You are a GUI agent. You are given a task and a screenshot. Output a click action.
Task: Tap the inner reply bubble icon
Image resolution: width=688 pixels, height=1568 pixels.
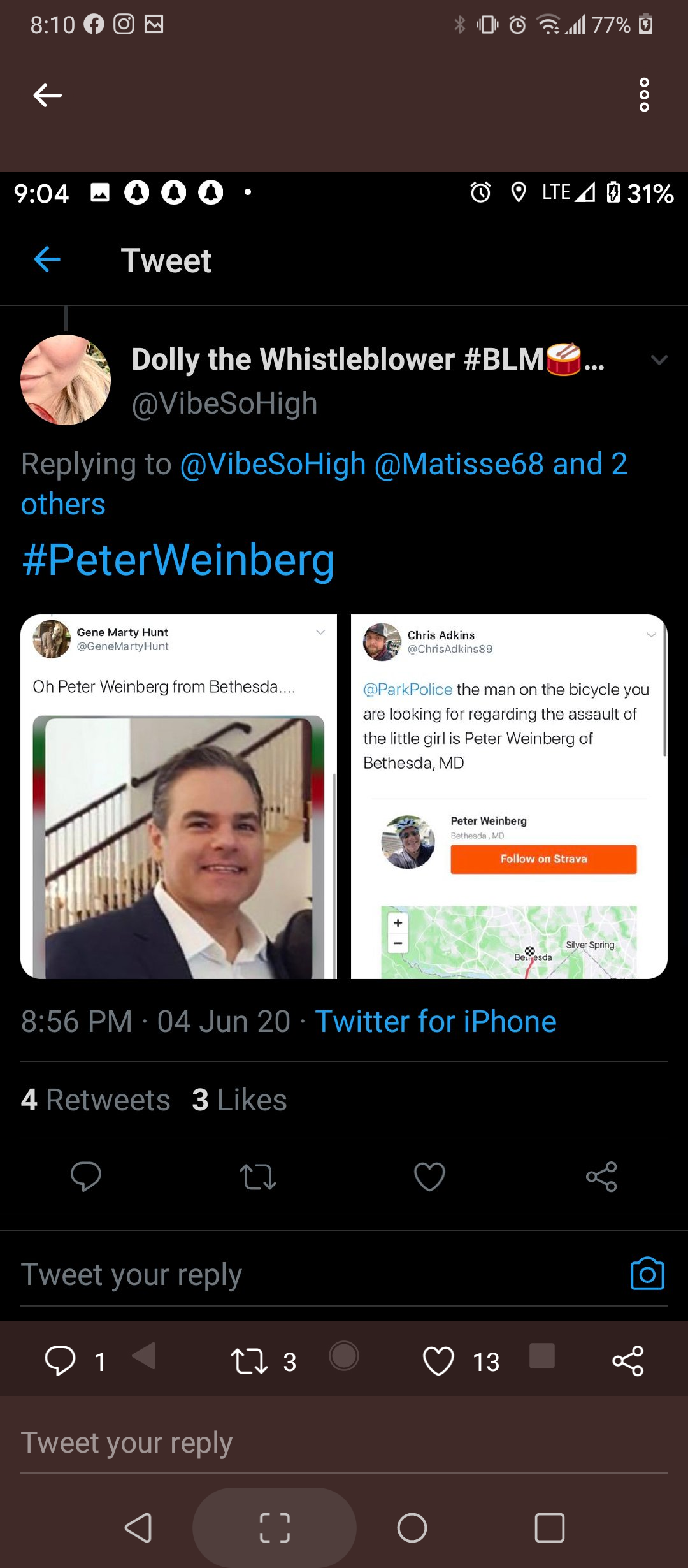click(x=86, y=1177)
